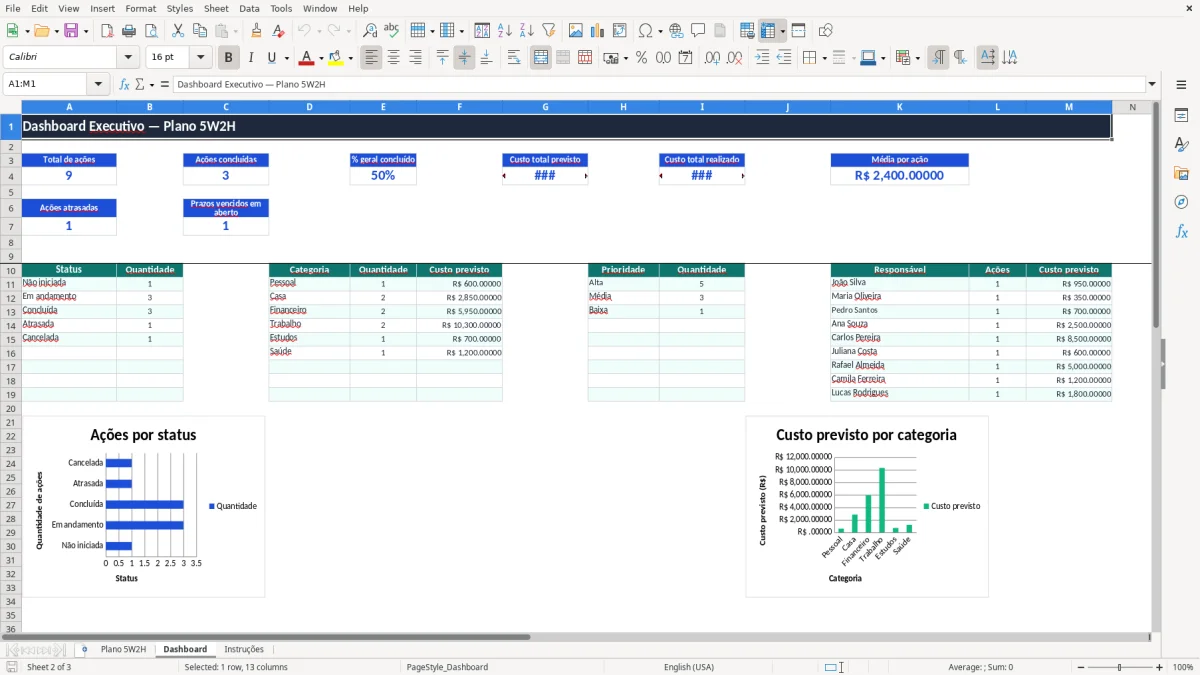1200x675 pixels.
Task: Click the Sort Ascending icon
Action: (x=504, y=31)
